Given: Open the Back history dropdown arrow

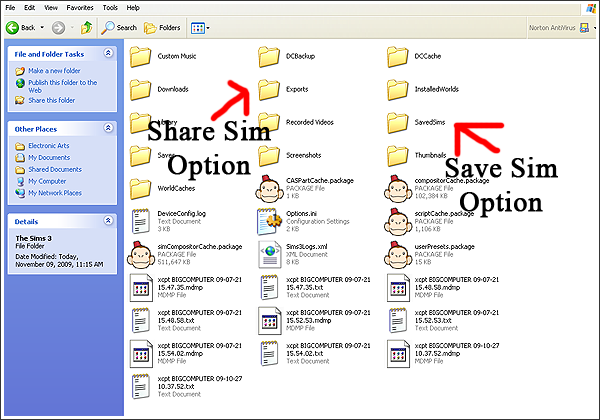Looking at the screenshot, I should pos(42,28).
